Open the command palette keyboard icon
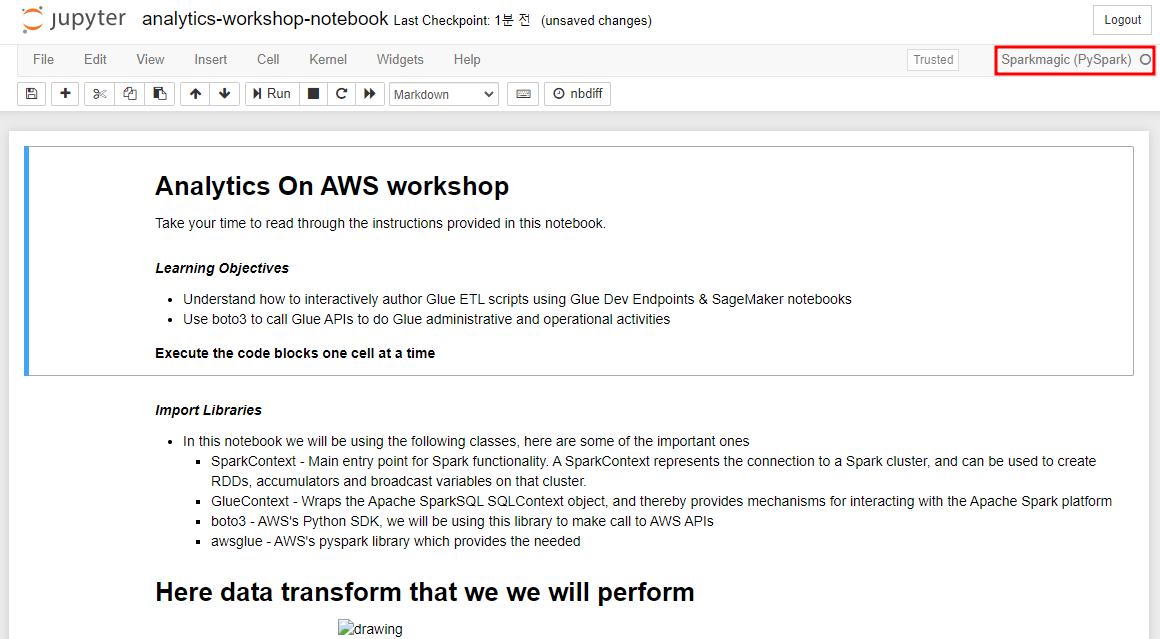 (523, 94)
